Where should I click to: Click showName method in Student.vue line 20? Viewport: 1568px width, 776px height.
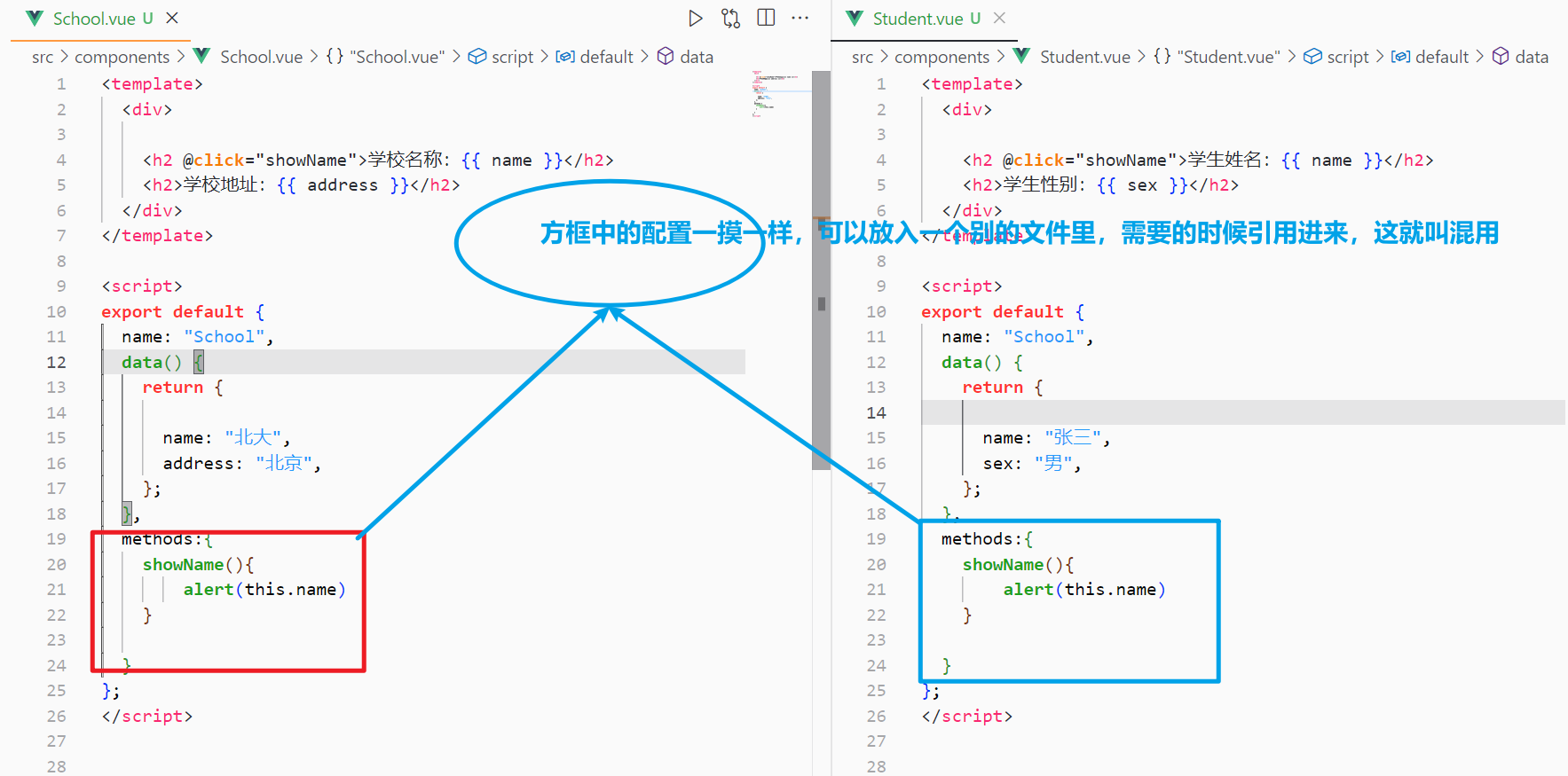pyautogui.click(x=1003, y=565)
